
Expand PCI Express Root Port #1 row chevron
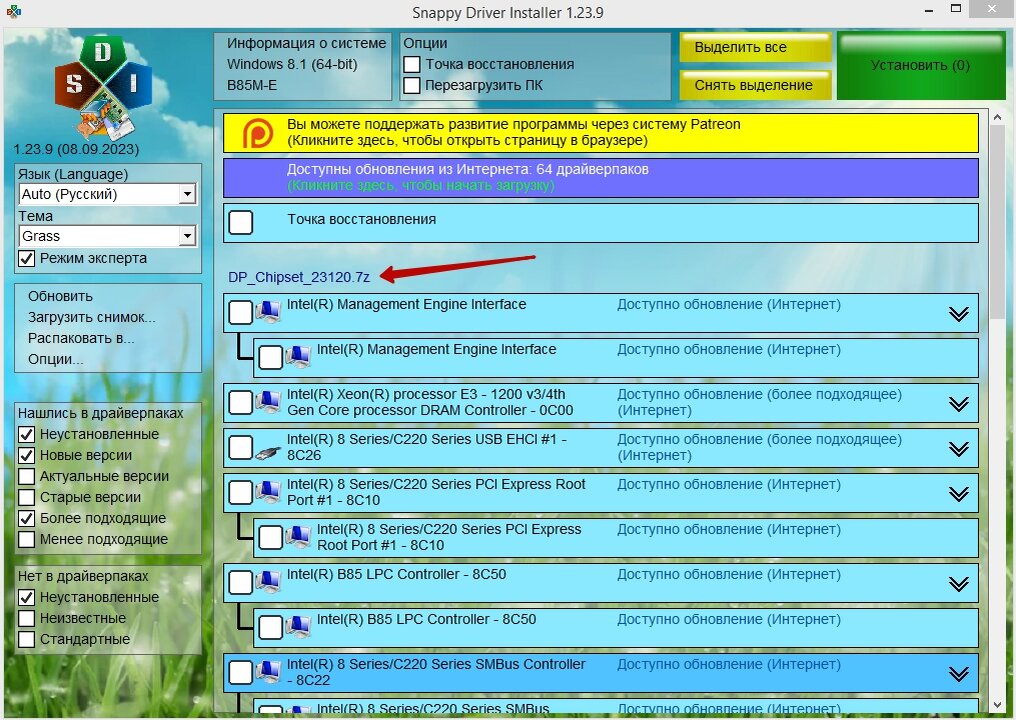959,494
